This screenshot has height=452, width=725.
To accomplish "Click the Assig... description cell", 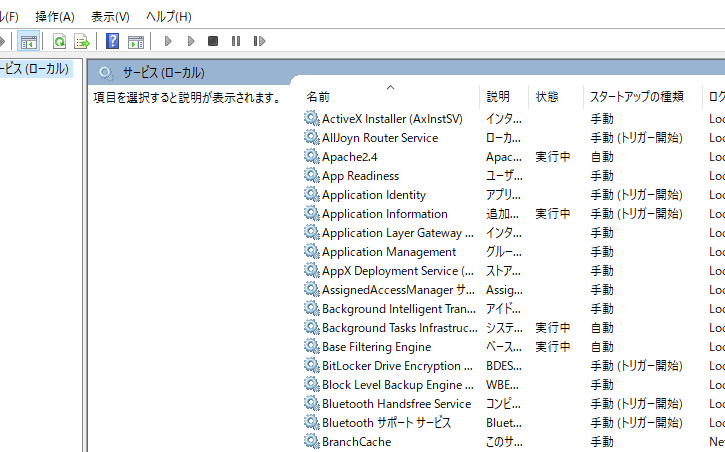I will tap(504, 290).
